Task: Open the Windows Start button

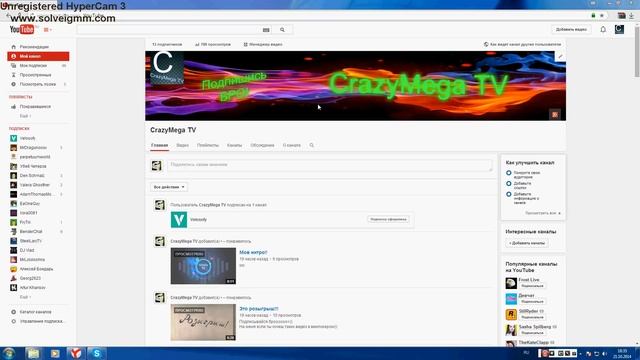Action: 9,353
